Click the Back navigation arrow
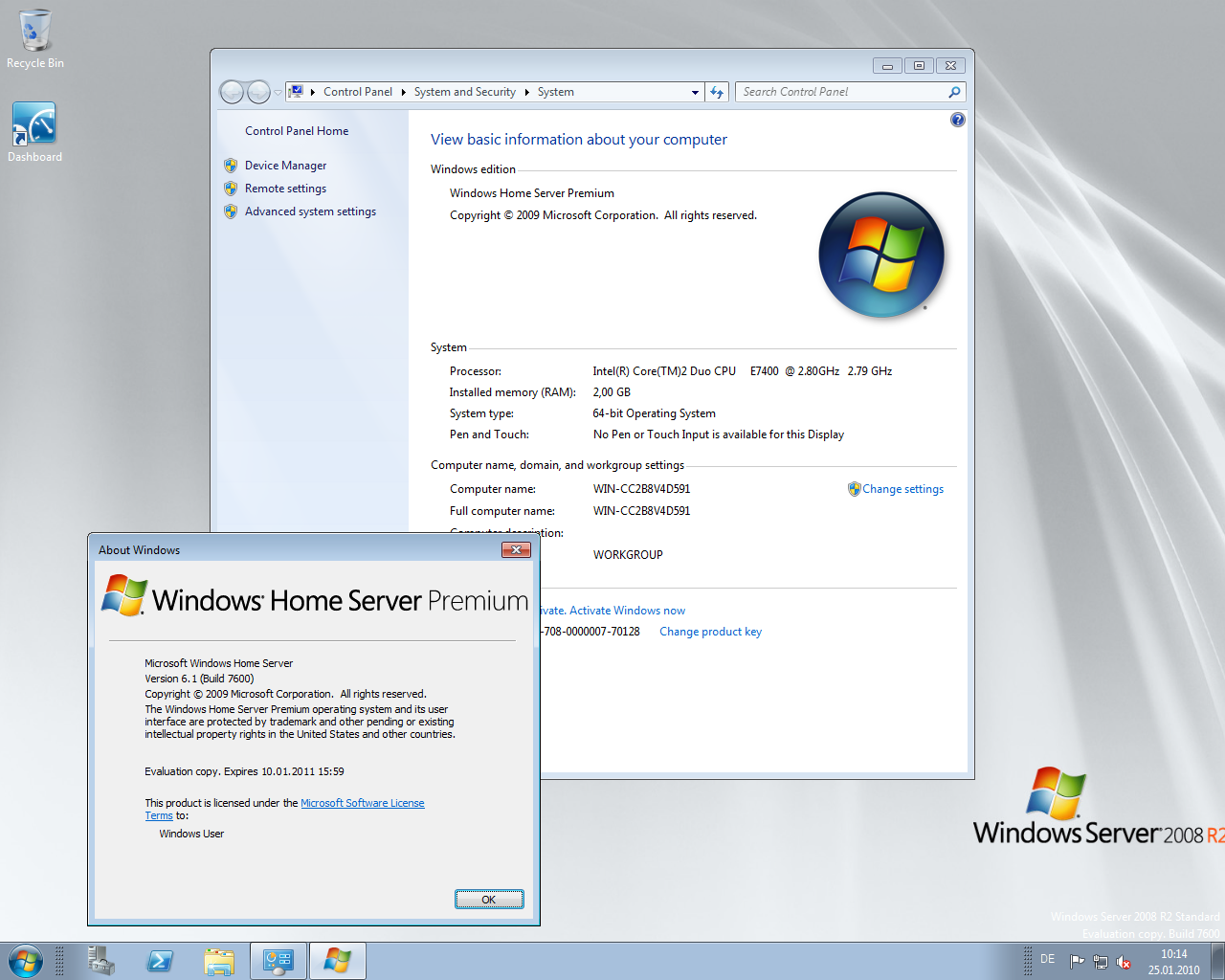This screenshot has width=1225, height=980. pos(233,92)
